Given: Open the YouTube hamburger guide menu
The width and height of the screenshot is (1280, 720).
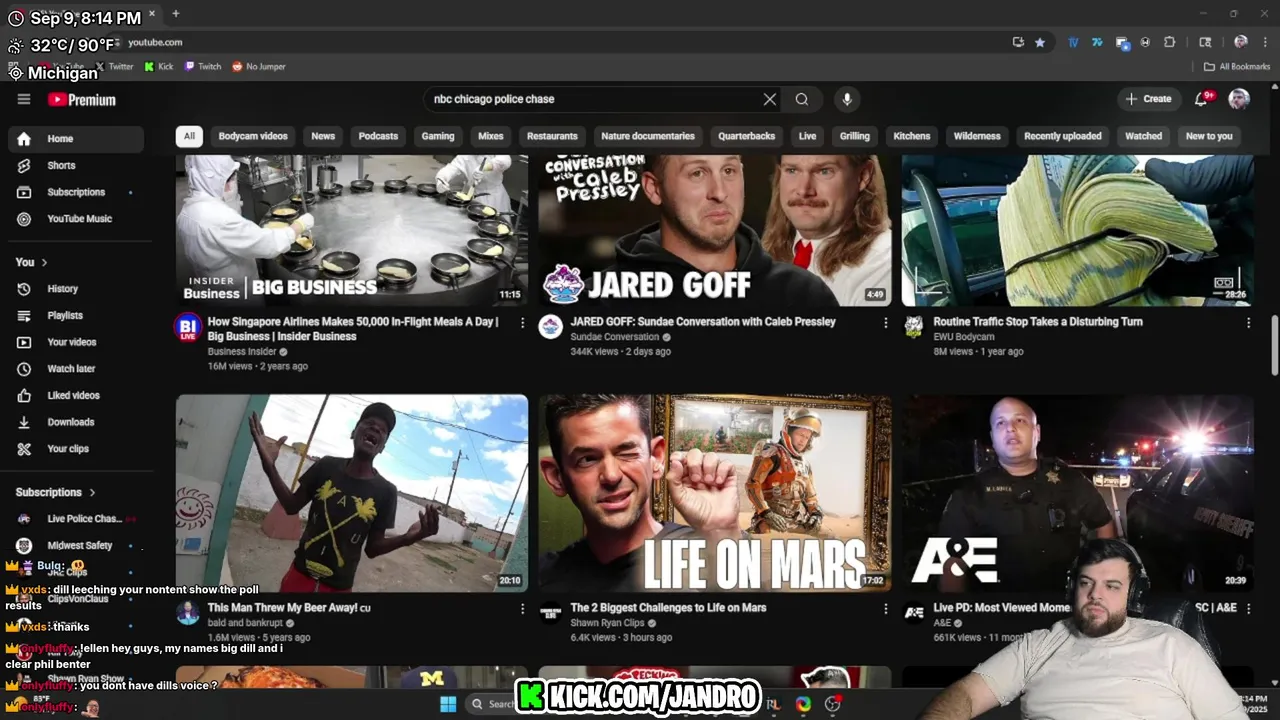Looking at the screenshot, I should 24,99.
